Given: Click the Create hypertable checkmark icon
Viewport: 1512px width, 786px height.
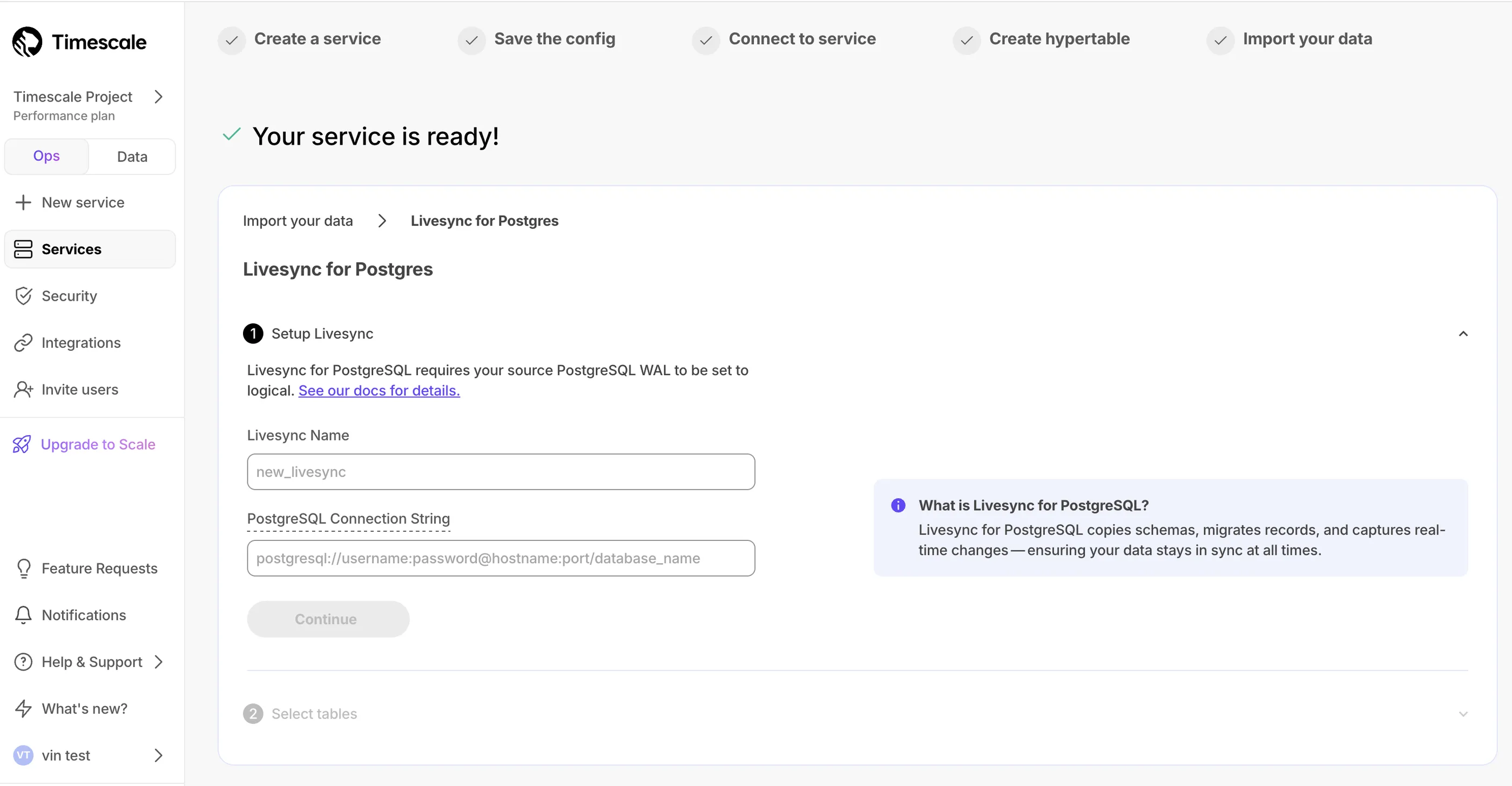Looking at the screenshot, I should (966, 40).
